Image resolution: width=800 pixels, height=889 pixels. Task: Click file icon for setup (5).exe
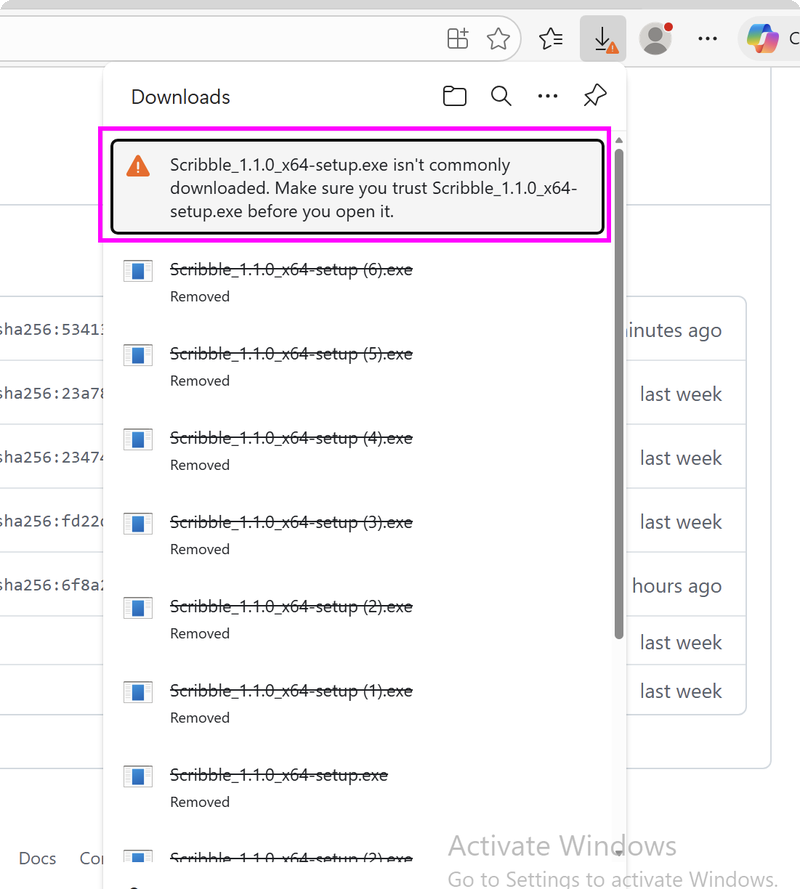(138, 355)
